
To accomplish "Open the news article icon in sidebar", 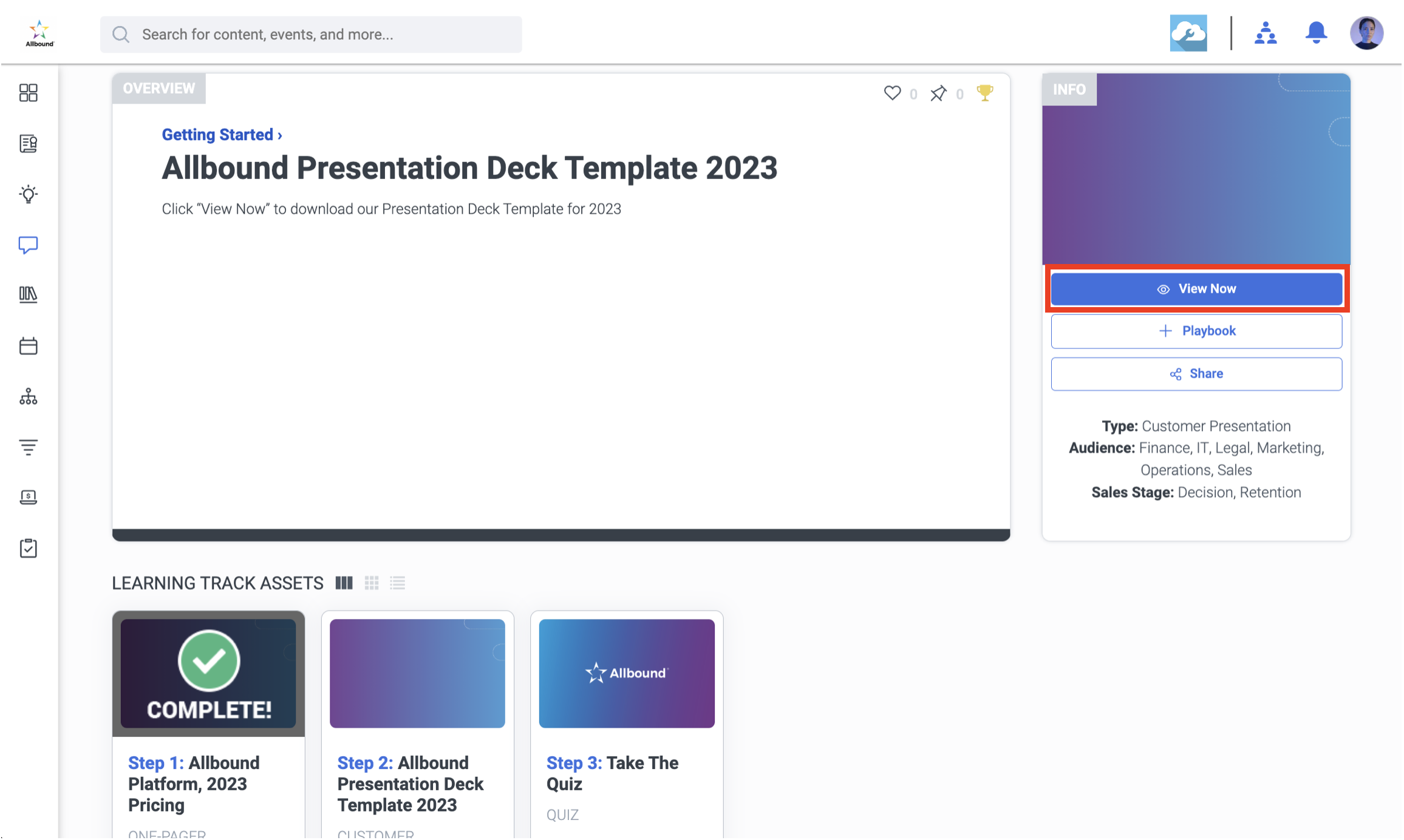I will pos(29,144).
